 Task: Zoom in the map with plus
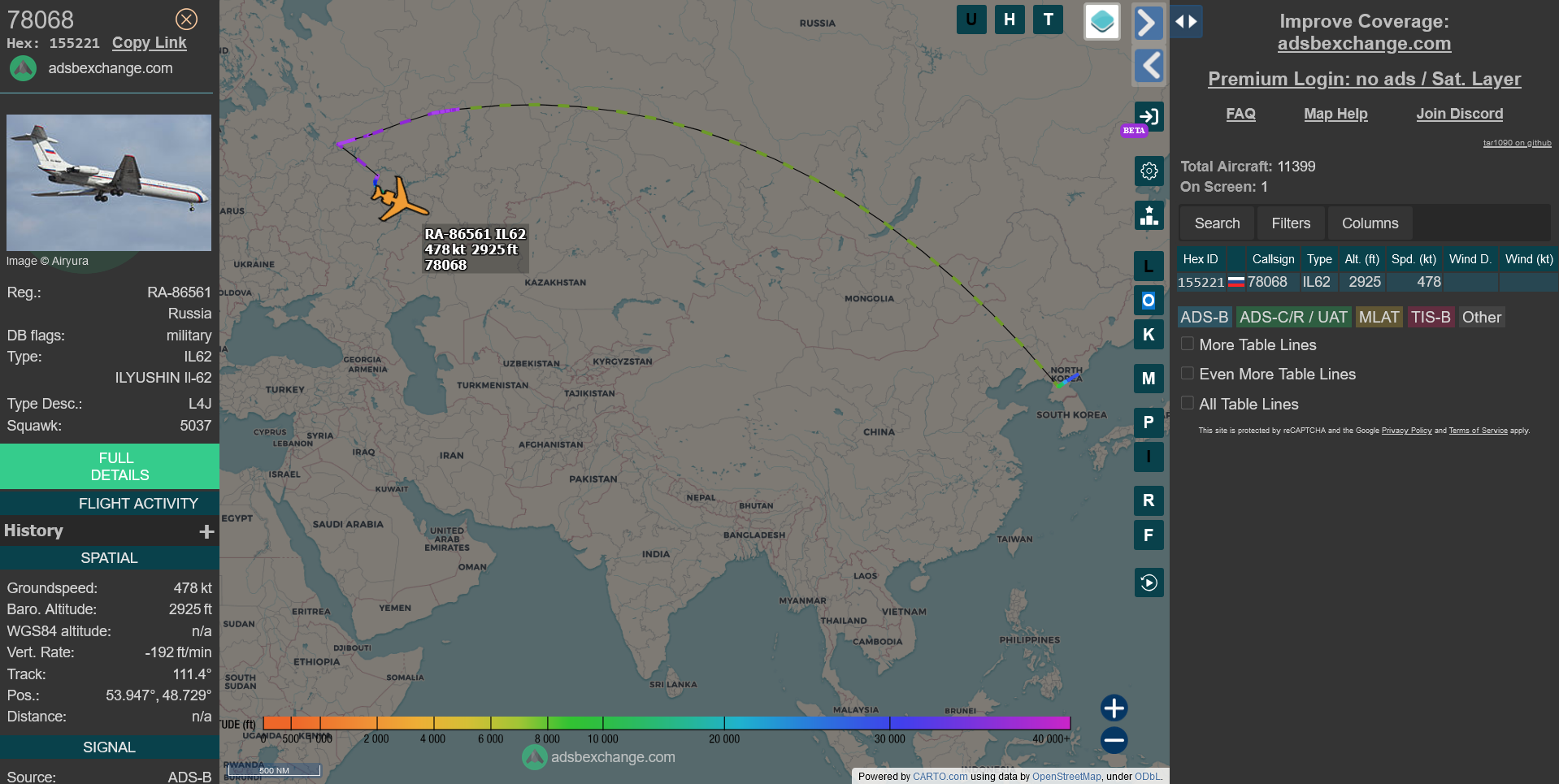1114,708
